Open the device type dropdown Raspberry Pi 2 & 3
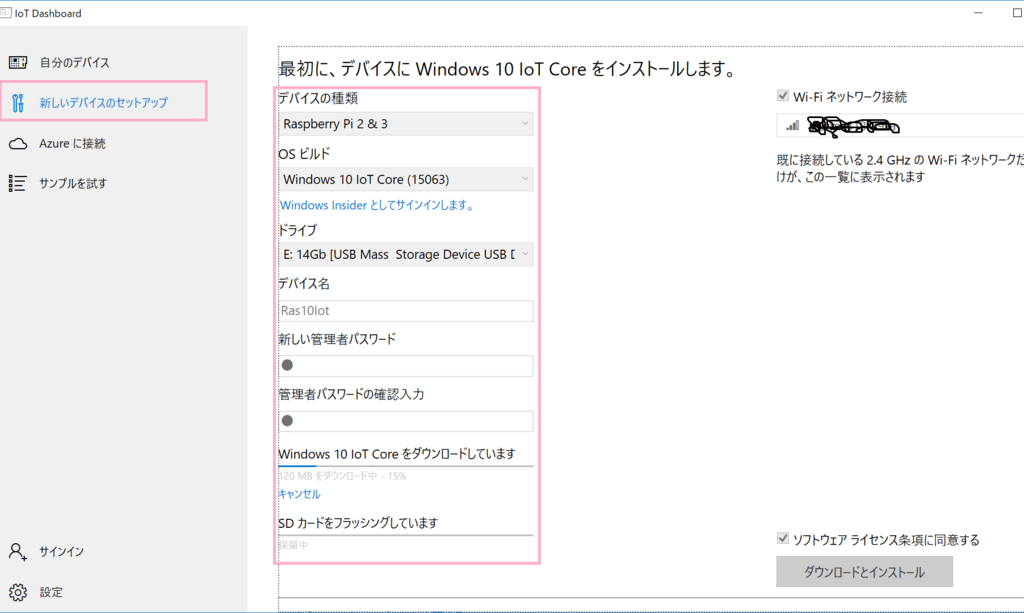Viewport: 1024px width, 613px height. [x=406, y=124]
